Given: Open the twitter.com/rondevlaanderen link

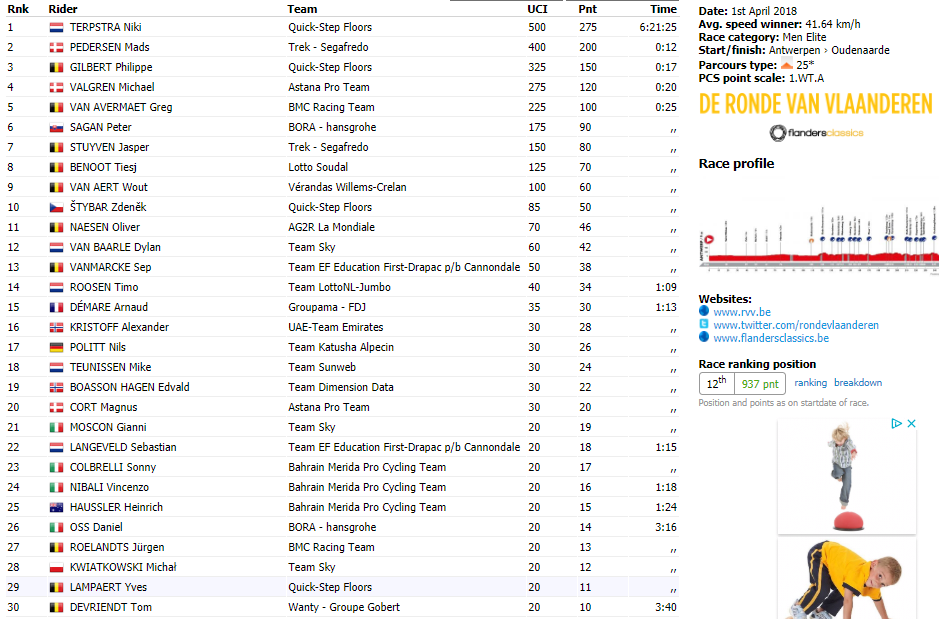Looking at the screenshot, I should point(796,325).
